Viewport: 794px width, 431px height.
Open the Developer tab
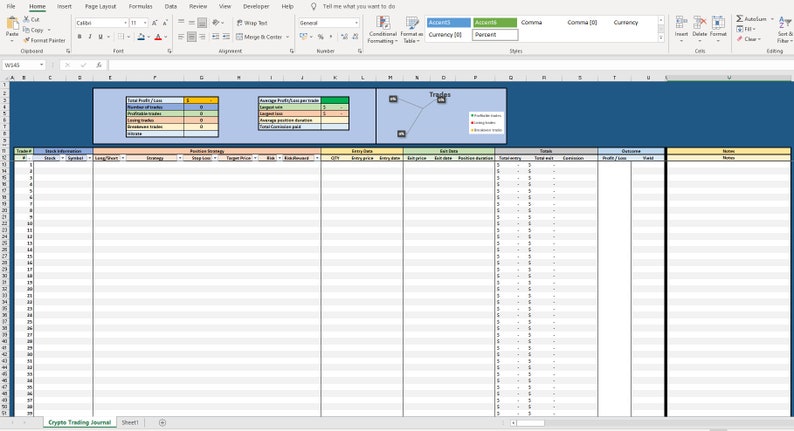pyautogui.click(x=256, y=7)
